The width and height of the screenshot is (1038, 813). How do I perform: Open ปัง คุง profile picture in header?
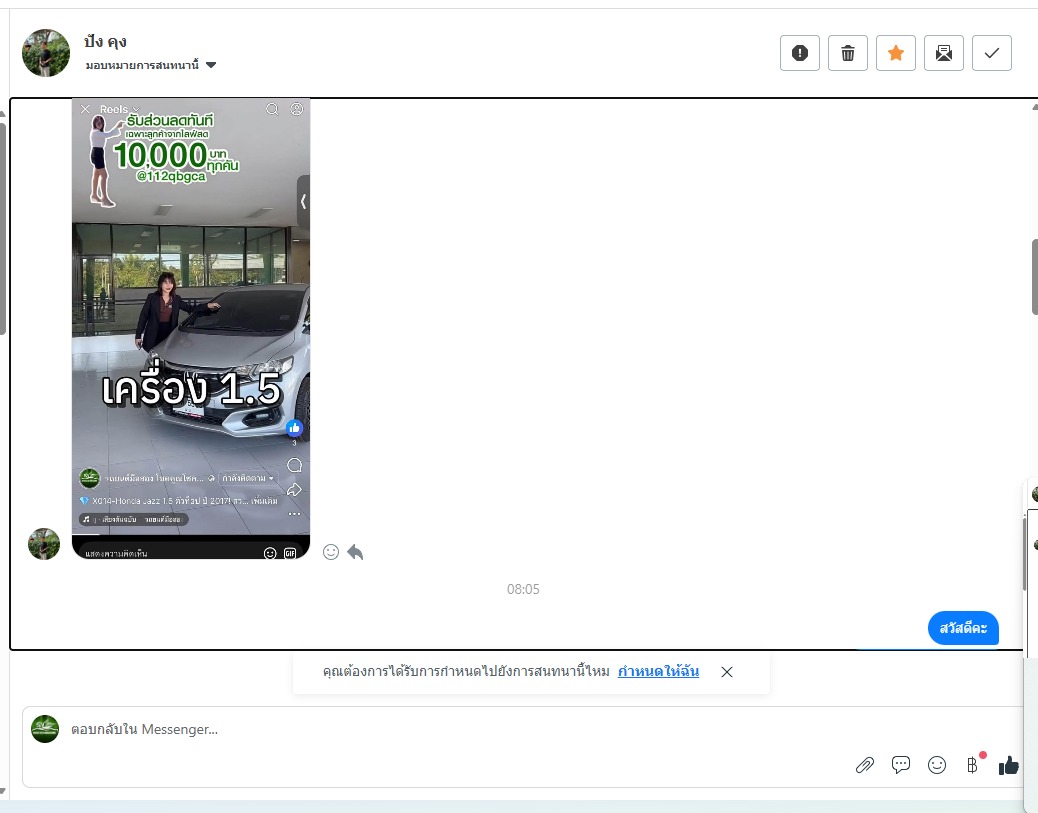[x=46, y=53]
